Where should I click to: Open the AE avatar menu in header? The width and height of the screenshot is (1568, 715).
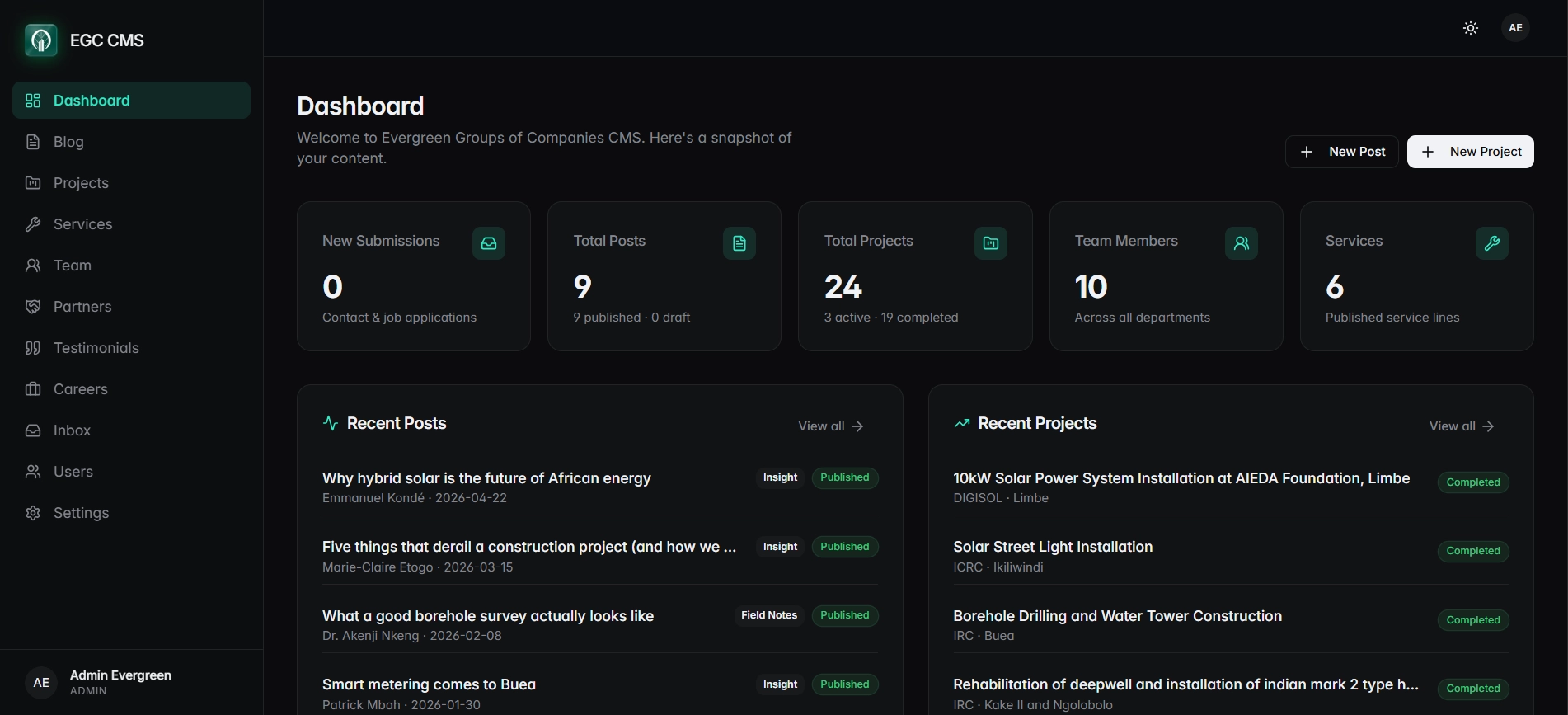1515,28
